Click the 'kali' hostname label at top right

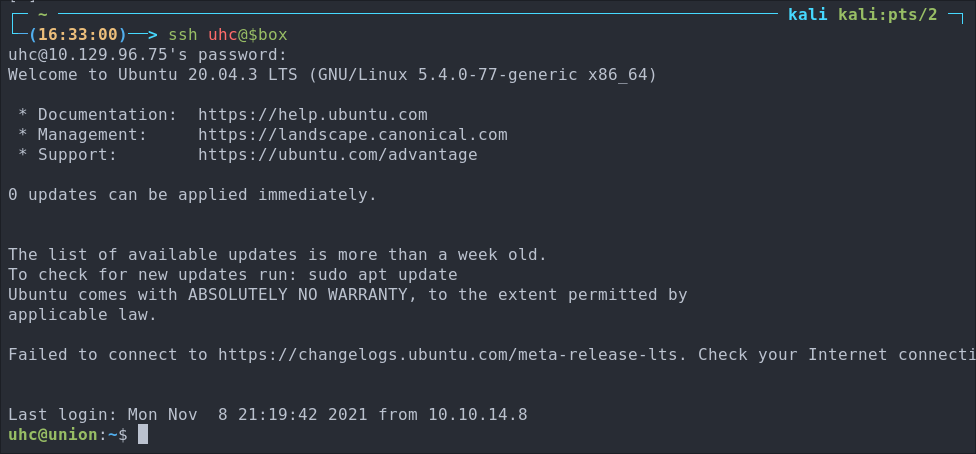807,15
